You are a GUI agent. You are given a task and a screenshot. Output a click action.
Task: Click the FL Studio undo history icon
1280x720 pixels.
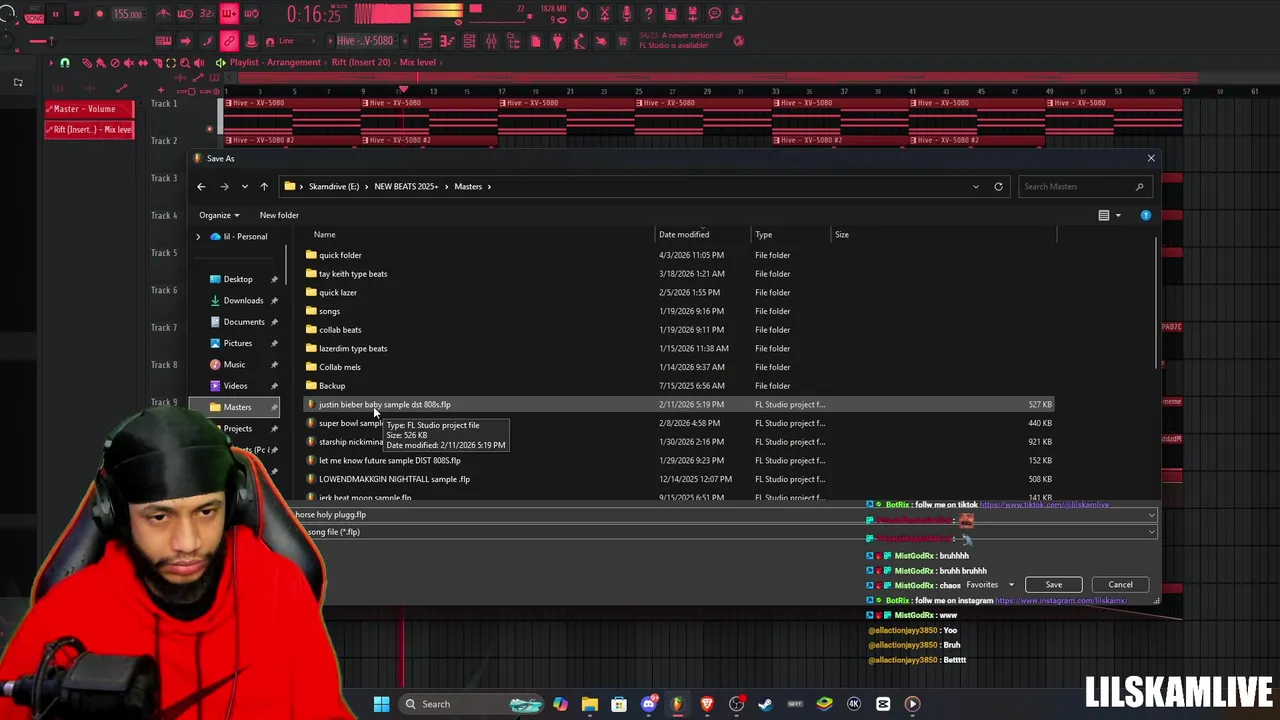[x=583, y=14]
